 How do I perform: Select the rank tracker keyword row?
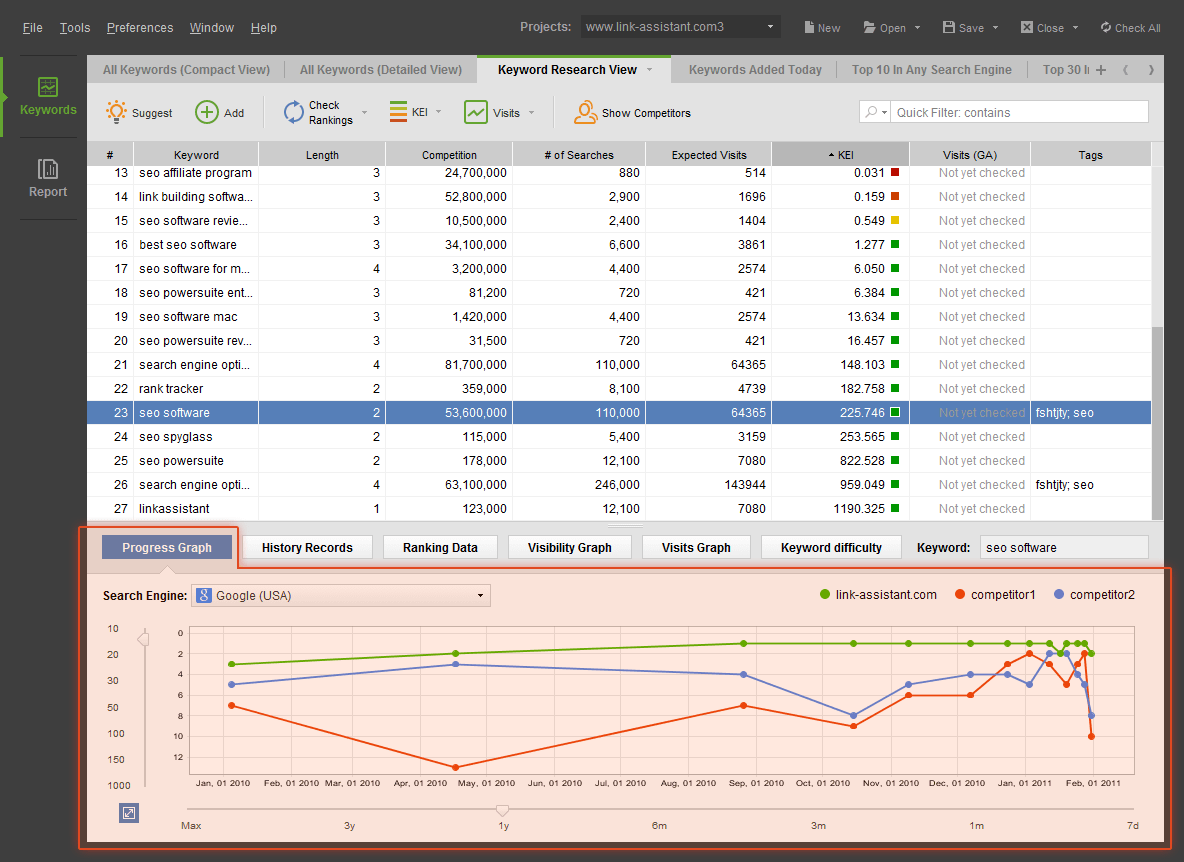point(619,389)
